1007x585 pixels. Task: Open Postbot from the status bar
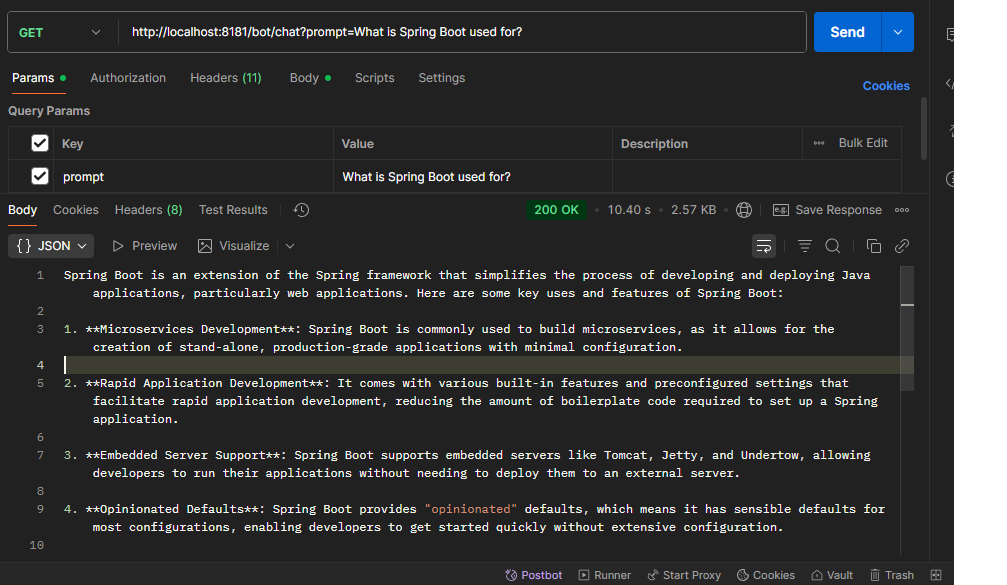click(x=534, y=575)
